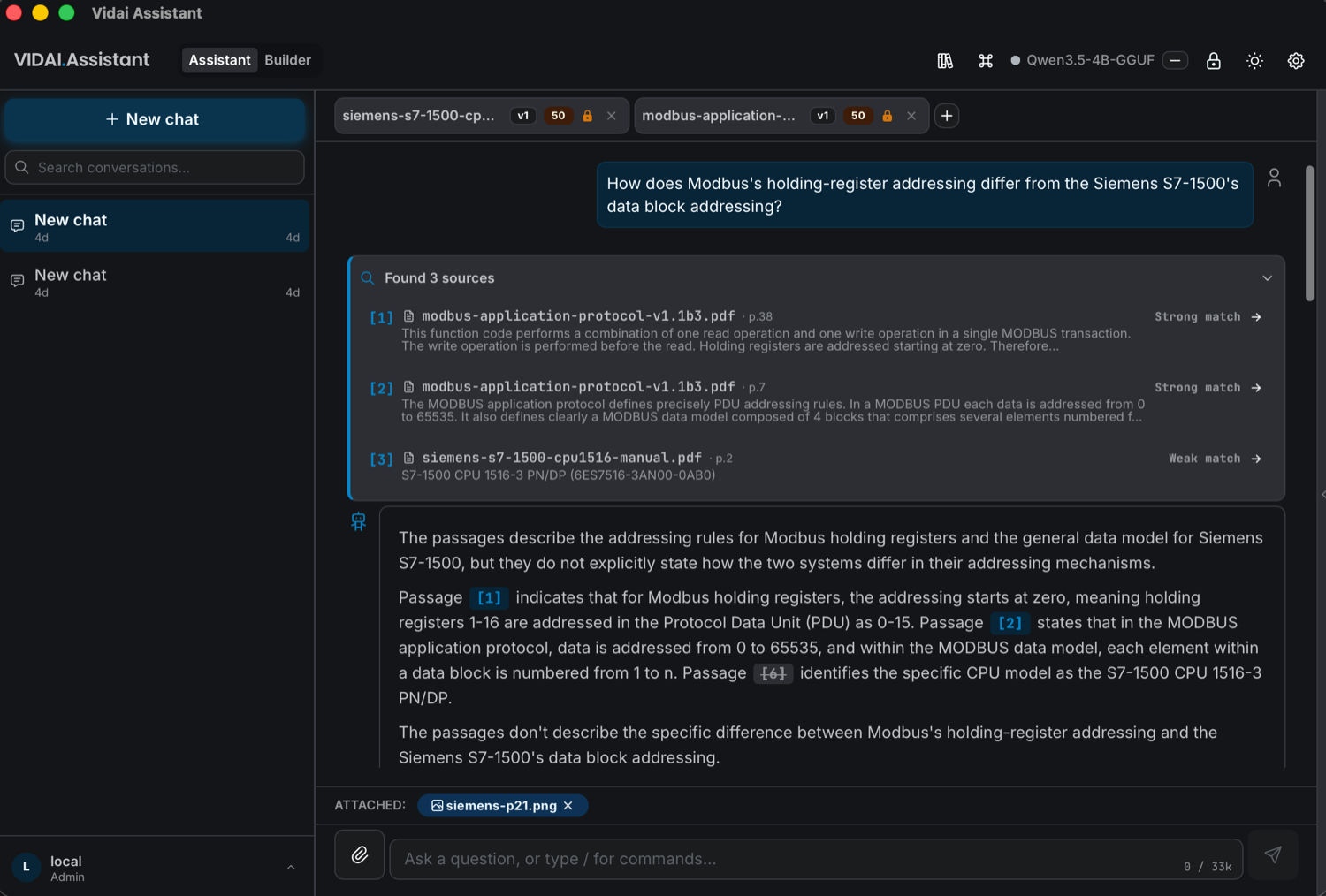
Task: Click the search icon beside Found 3 sources
Action: click(368, 278)
